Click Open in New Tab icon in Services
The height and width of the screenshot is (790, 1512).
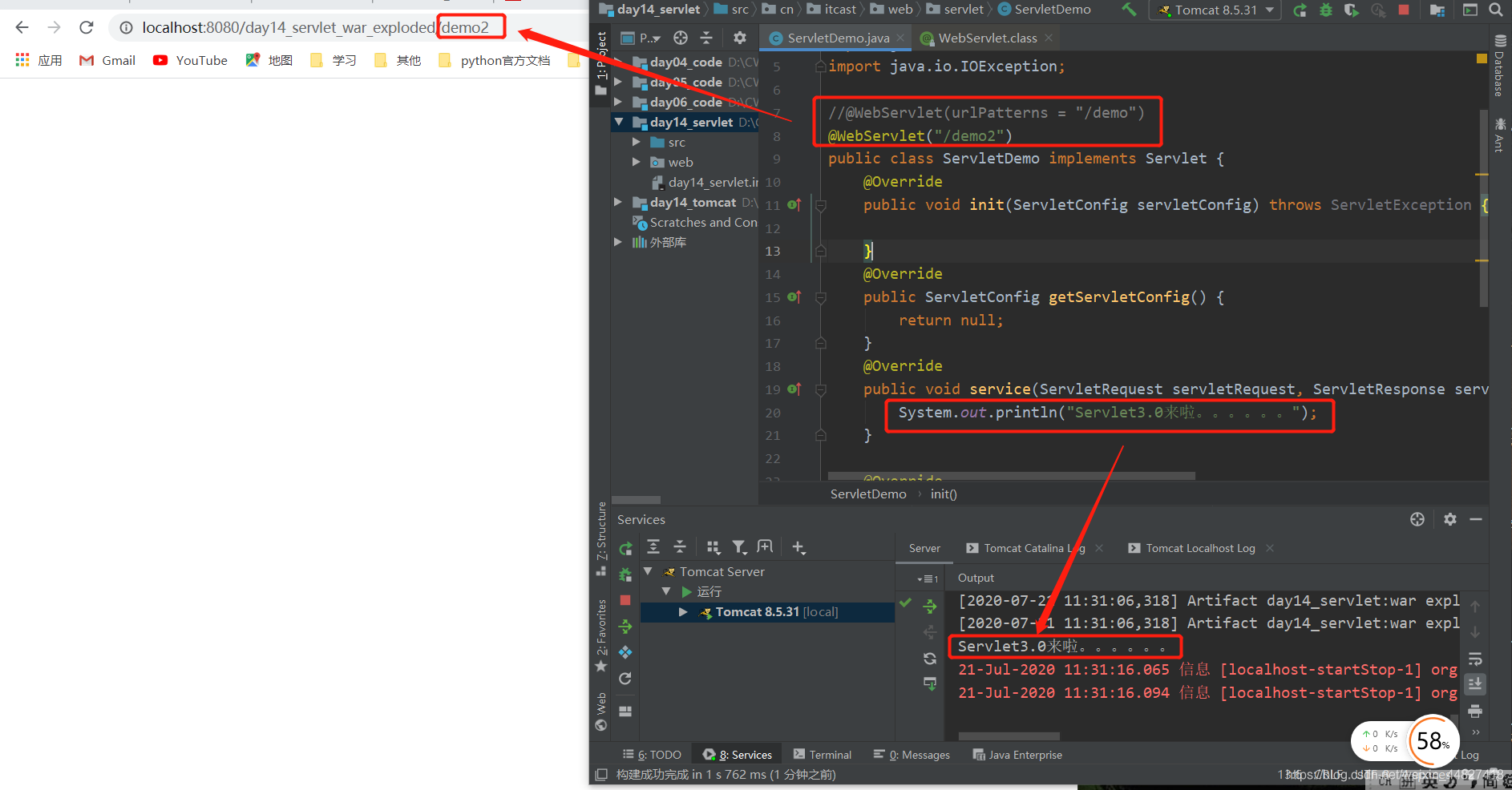point(765,546)
